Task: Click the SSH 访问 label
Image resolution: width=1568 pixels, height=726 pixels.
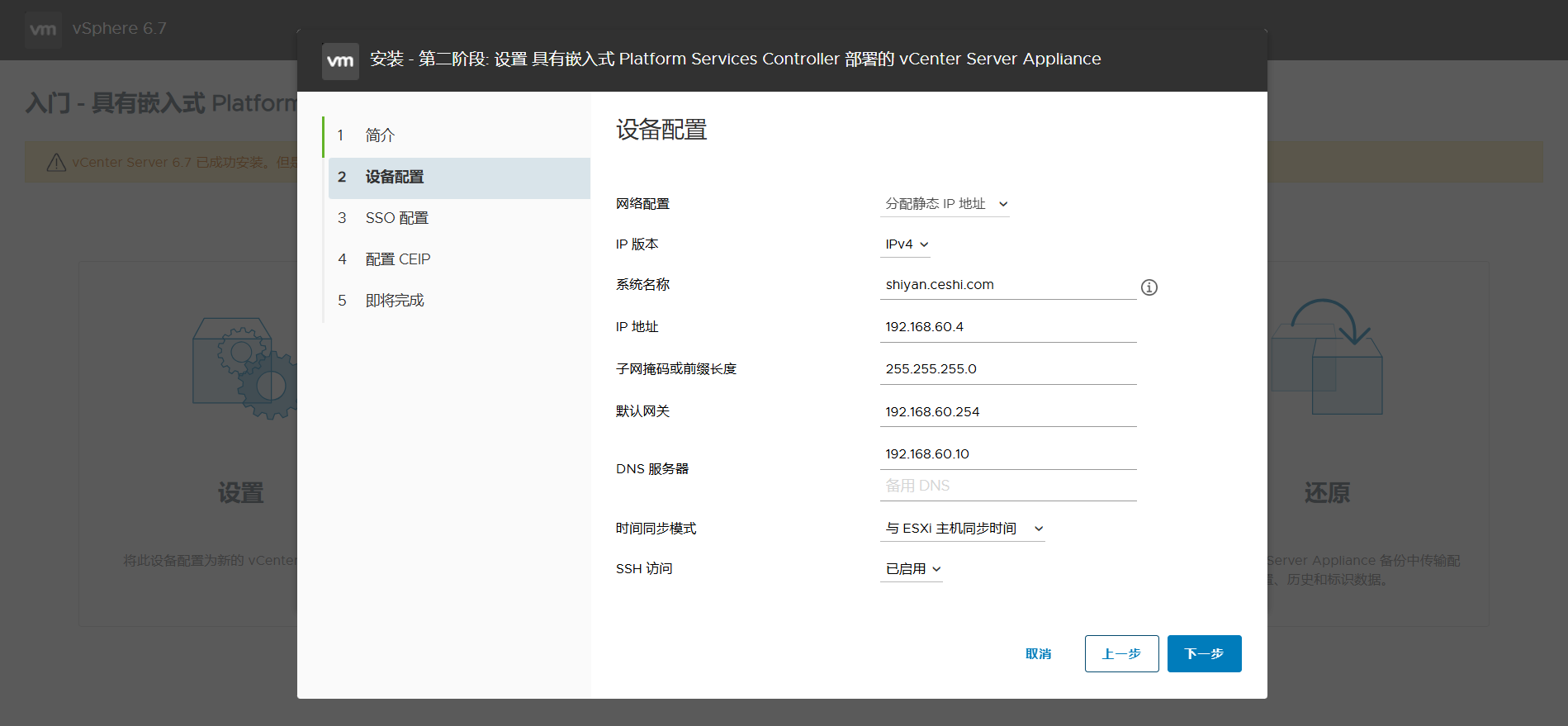Action: pos(644,569)
